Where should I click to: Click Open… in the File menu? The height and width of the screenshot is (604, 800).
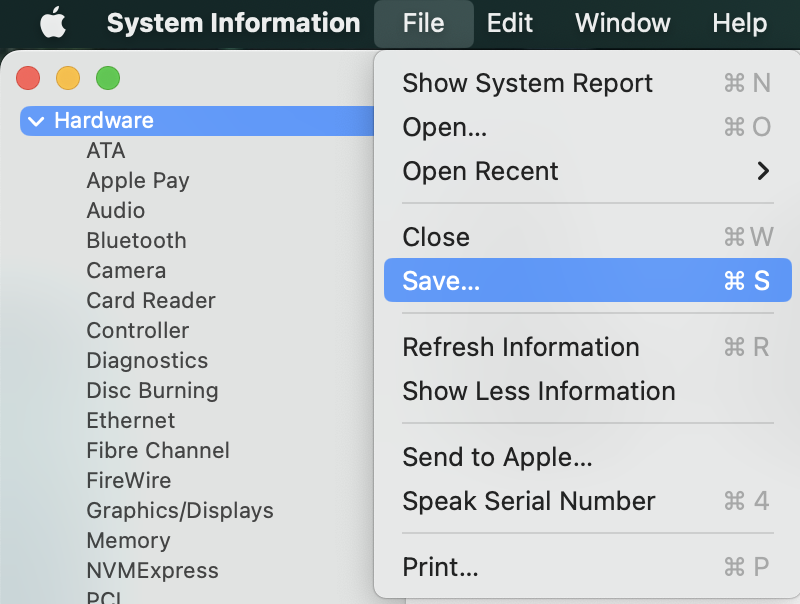point(444,127)
